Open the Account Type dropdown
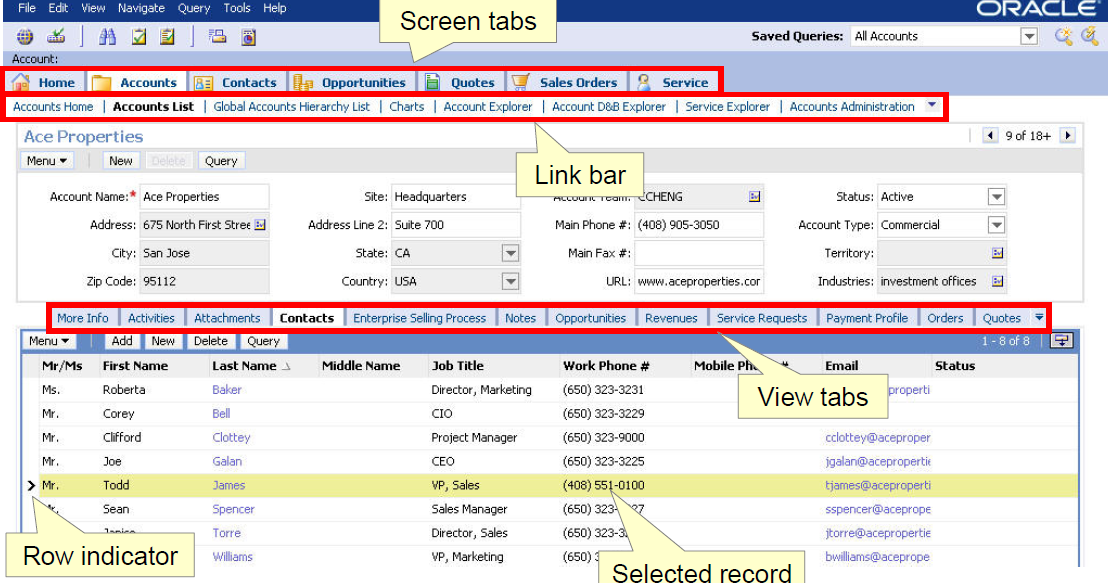1111x583 pixels. tap(996, 225)
